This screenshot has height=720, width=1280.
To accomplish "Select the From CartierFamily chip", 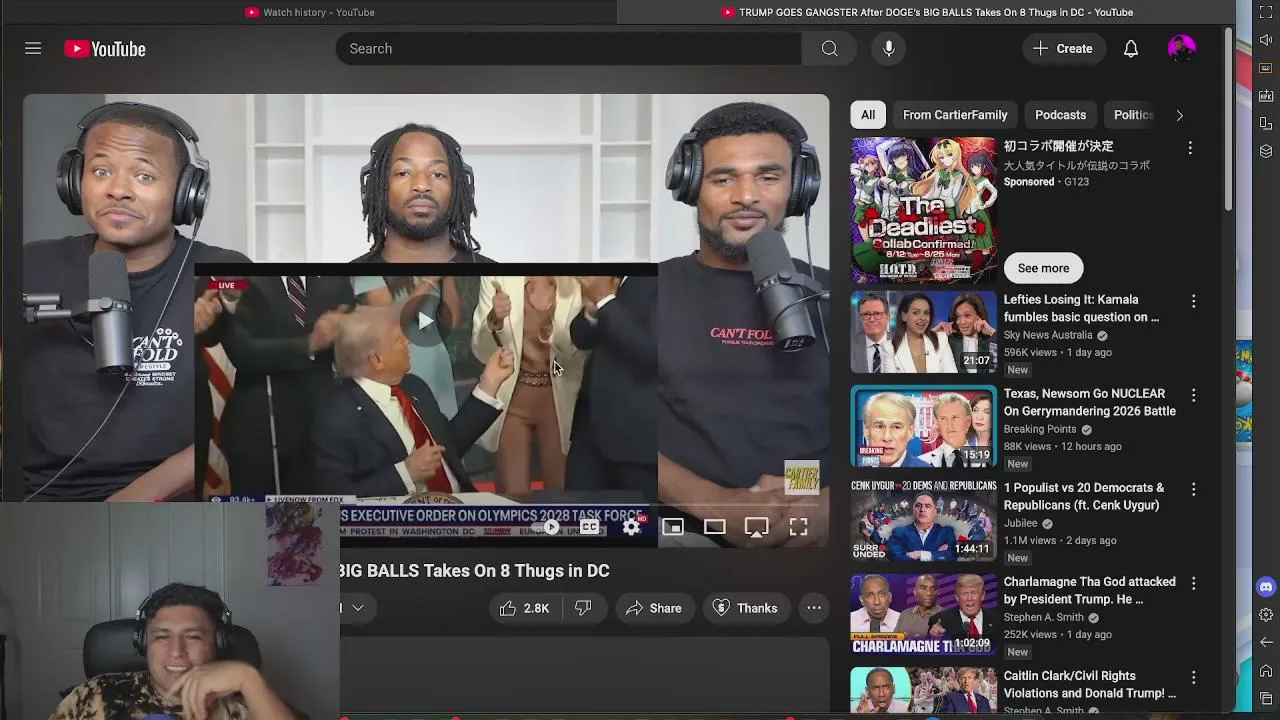I will (x=955, y=115).
